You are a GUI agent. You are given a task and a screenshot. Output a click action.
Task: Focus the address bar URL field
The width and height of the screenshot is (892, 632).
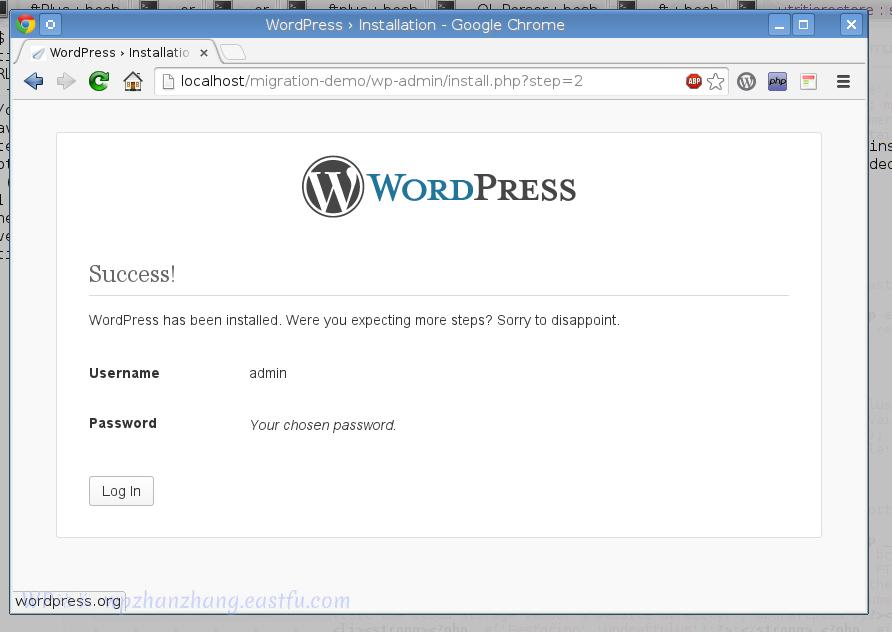coord(421,81)
